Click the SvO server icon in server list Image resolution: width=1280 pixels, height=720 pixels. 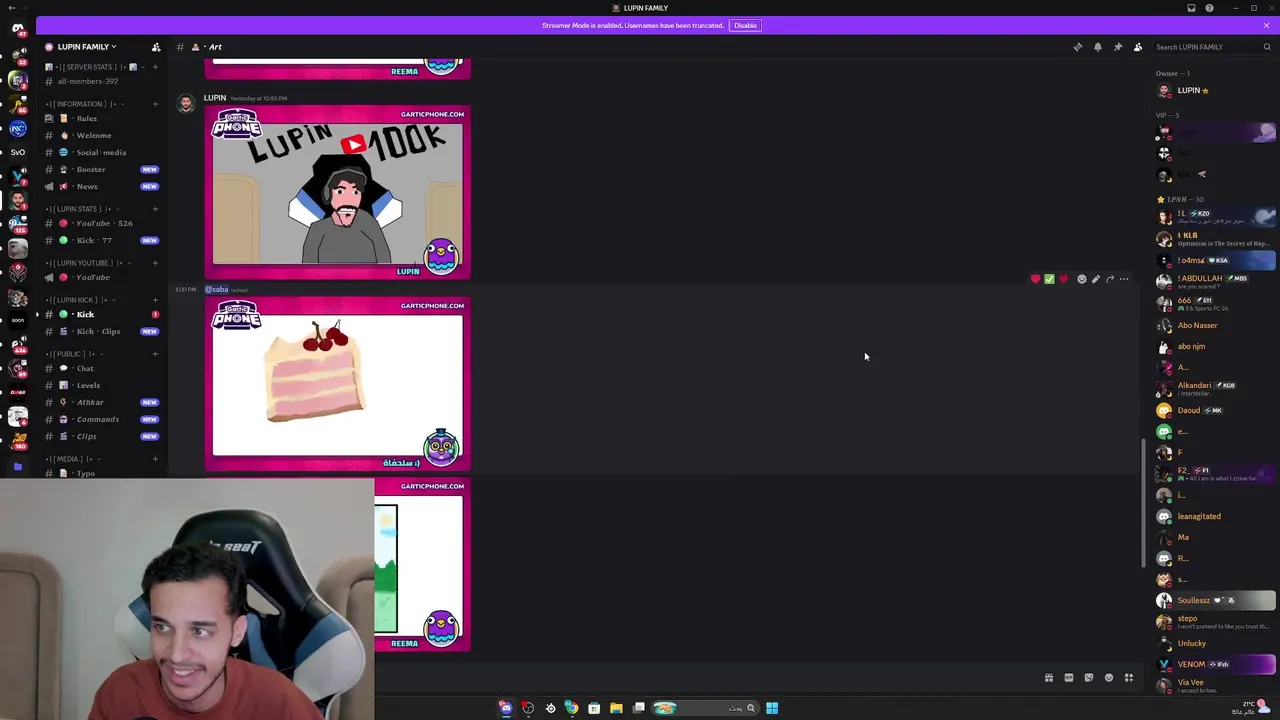pyautogui.click(x=17, y=152)
